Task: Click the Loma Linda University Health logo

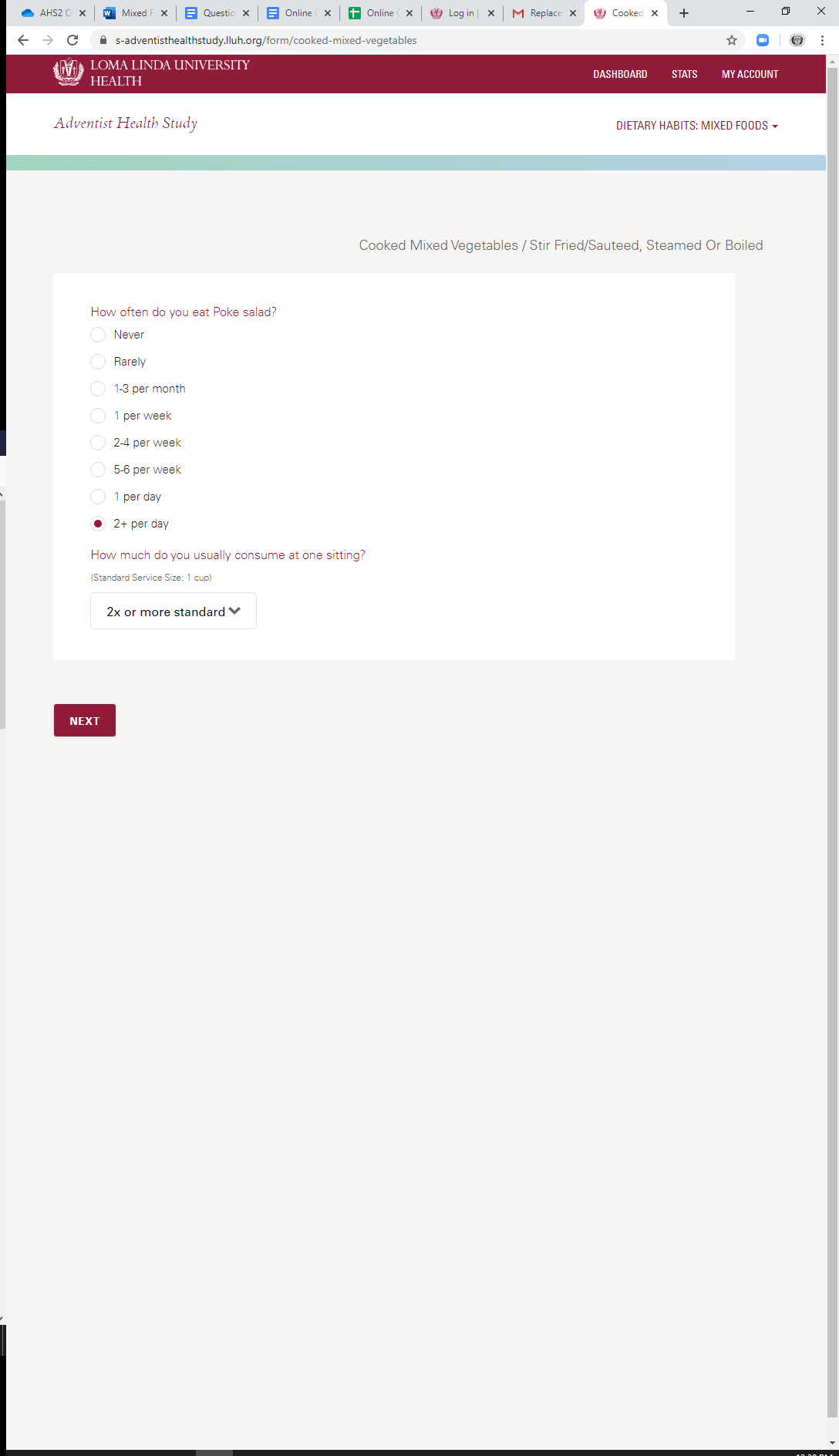Action: 151,73
